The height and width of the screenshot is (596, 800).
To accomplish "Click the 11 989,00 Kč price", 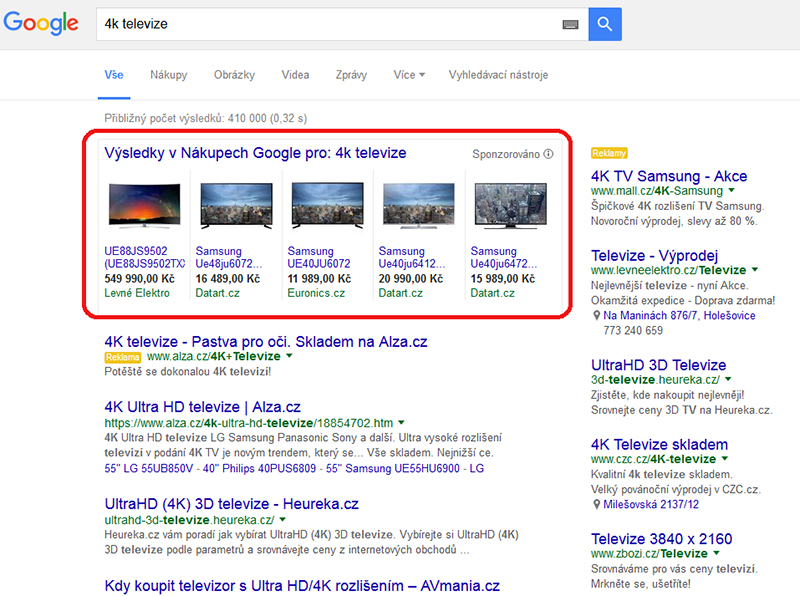I will point(319,279).
